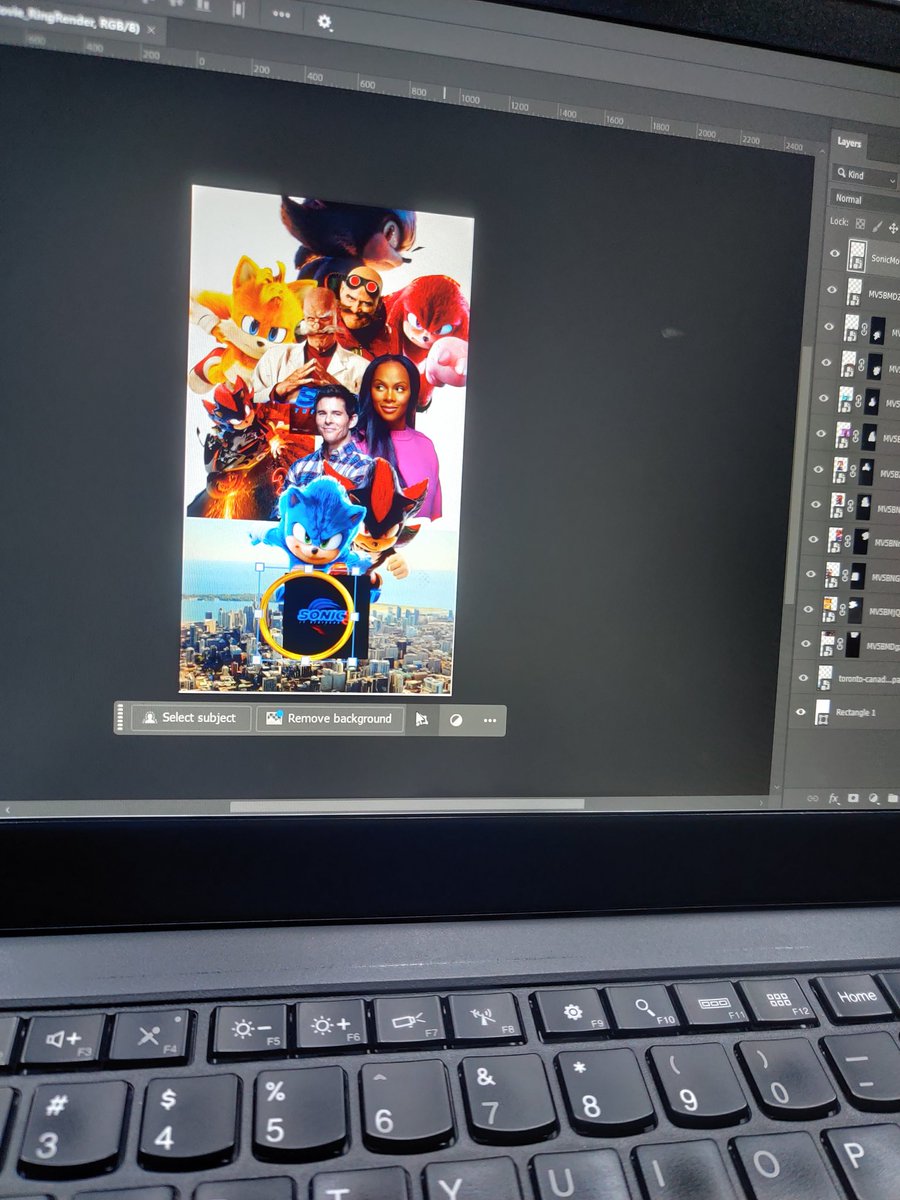The height and width of the screenshot is (1200, 900).
Task: Toggle visibility of MV5BMJQ layer
Action: 809,607
